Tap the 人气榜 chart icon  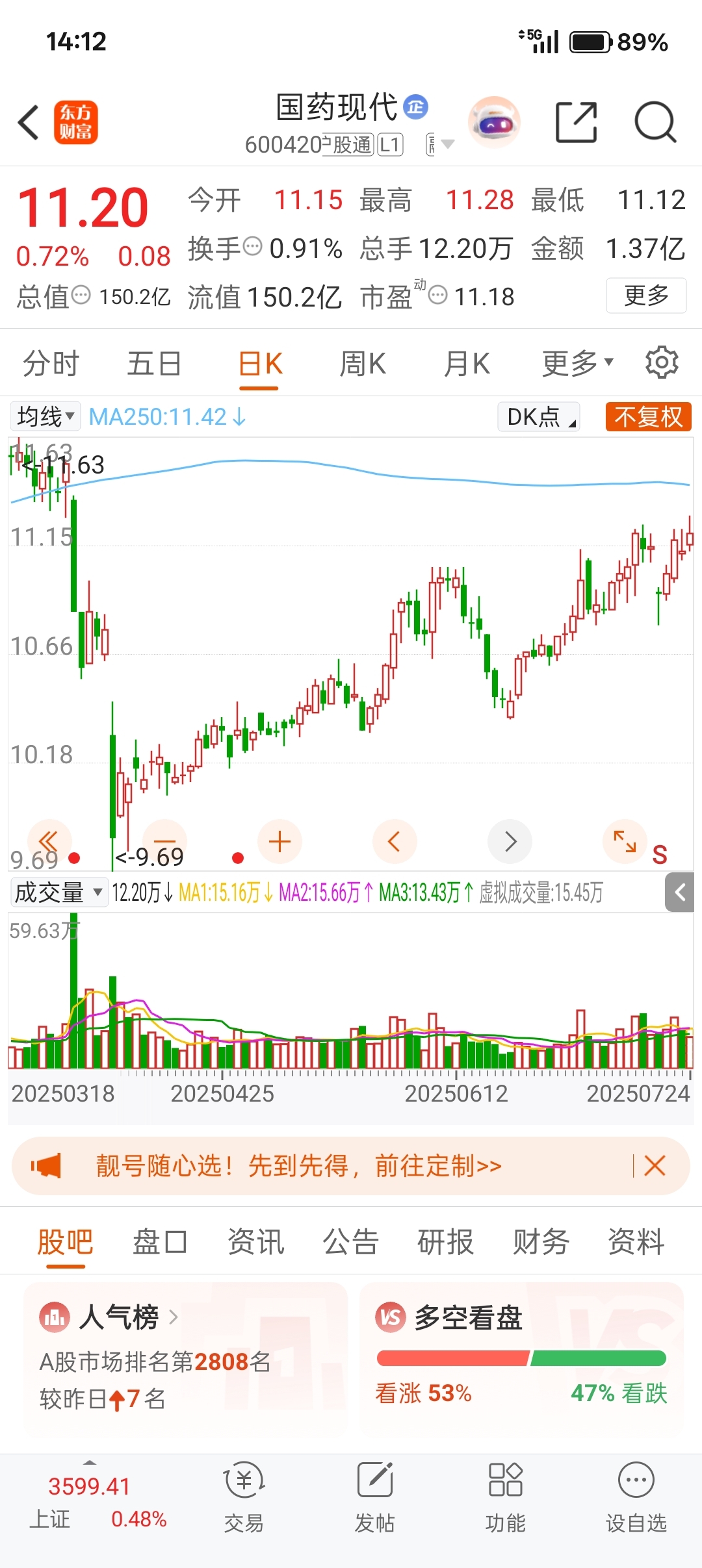click(55, 1317)
